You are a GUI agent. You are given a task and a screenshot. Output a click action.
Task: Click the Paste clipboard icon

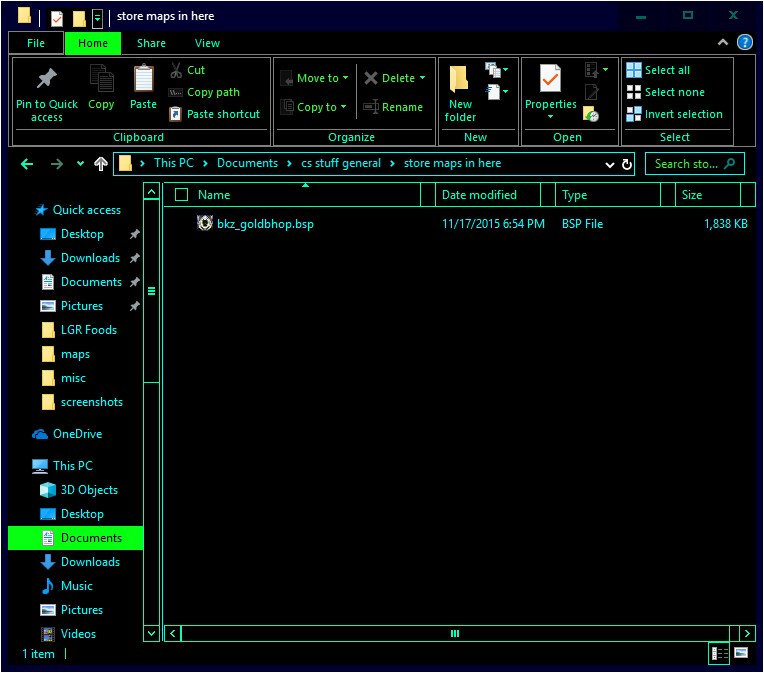point(143,78)
